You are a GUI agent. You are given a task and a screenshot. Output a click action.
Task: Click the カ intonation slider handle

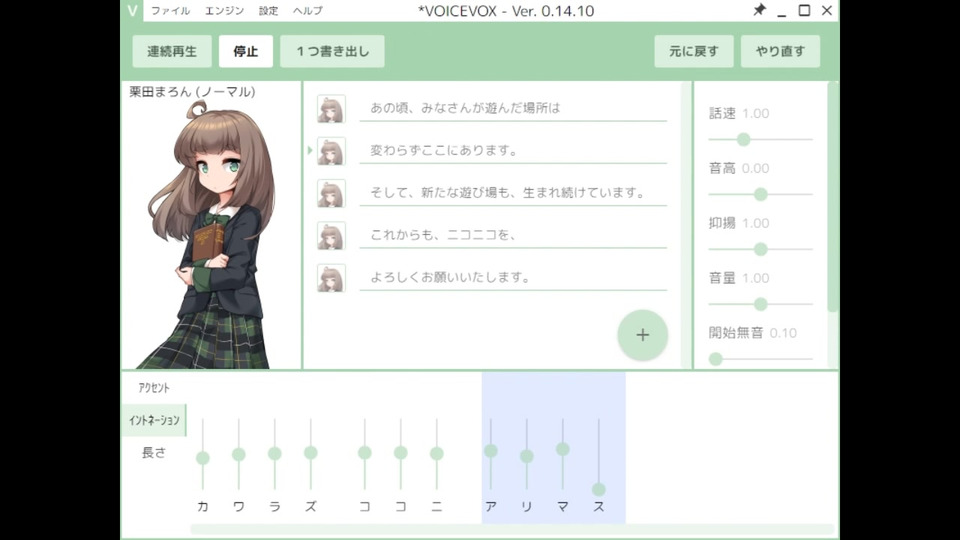203,458
